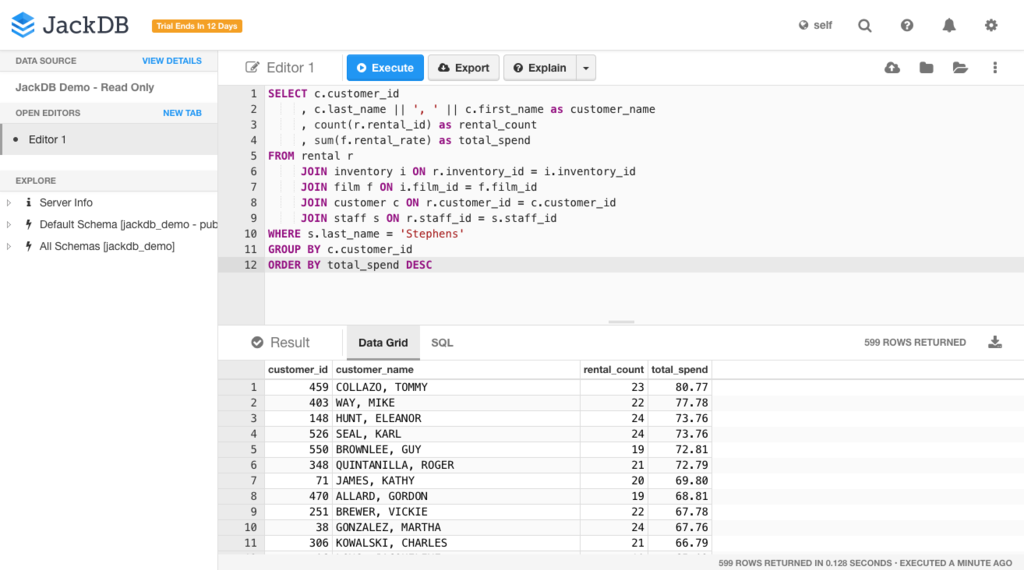Click the edit pencil icon beside Editor 1

[251, 67]
